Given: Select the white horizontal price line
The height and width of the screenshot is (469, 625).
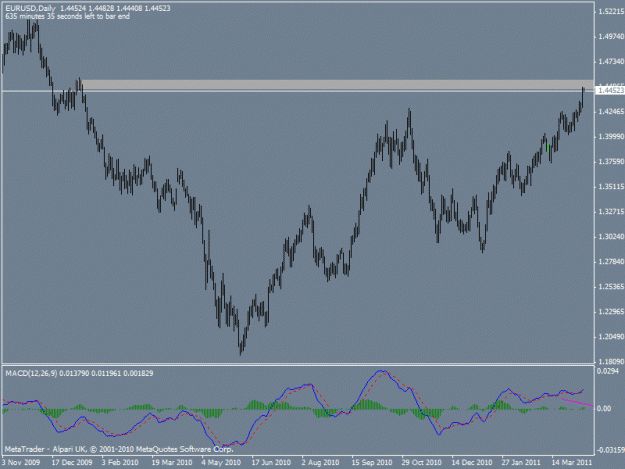Looking at the screenshot, I should point(298,91).
